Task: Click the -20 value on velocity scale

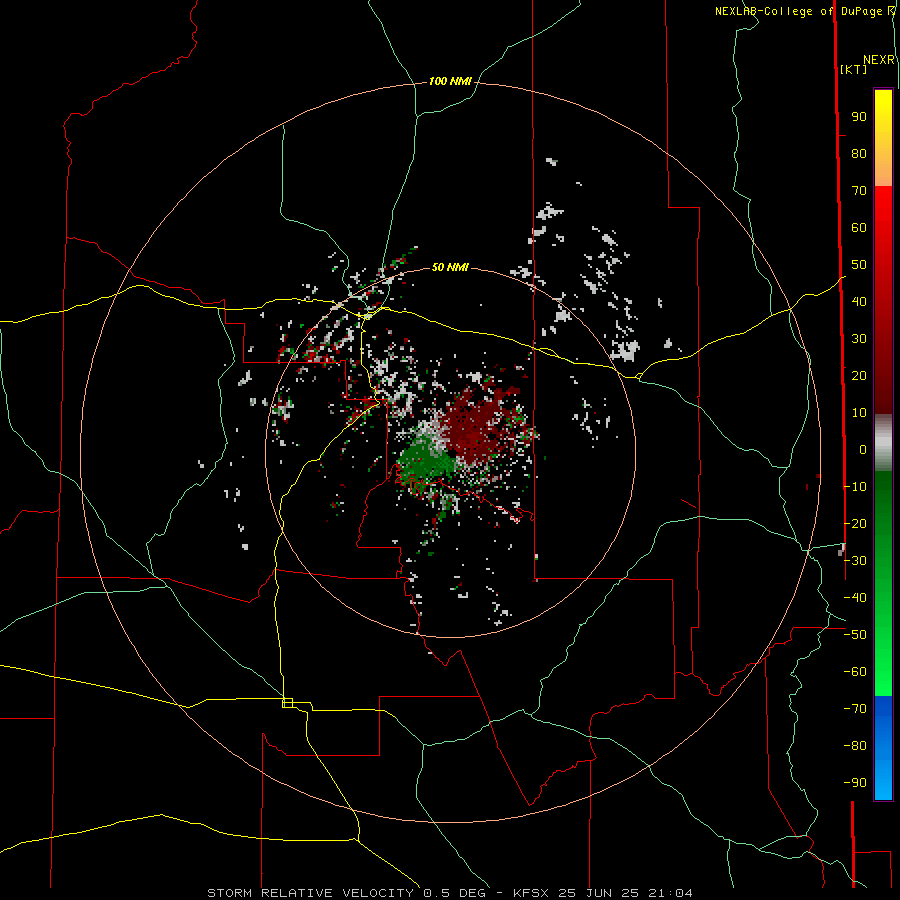Action: point(855,523)
